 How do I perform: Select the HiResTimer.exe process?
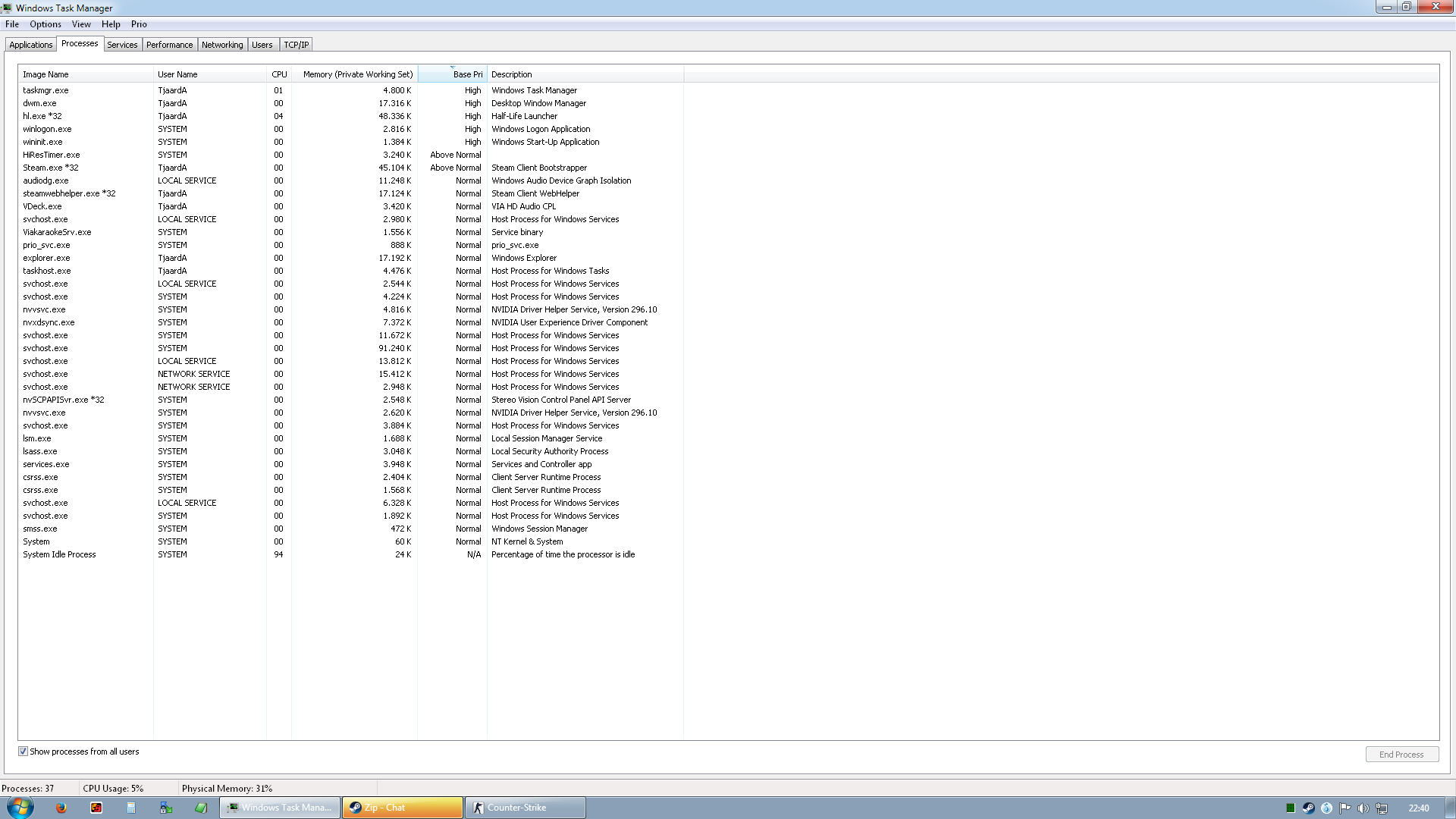tap(350, 155)
